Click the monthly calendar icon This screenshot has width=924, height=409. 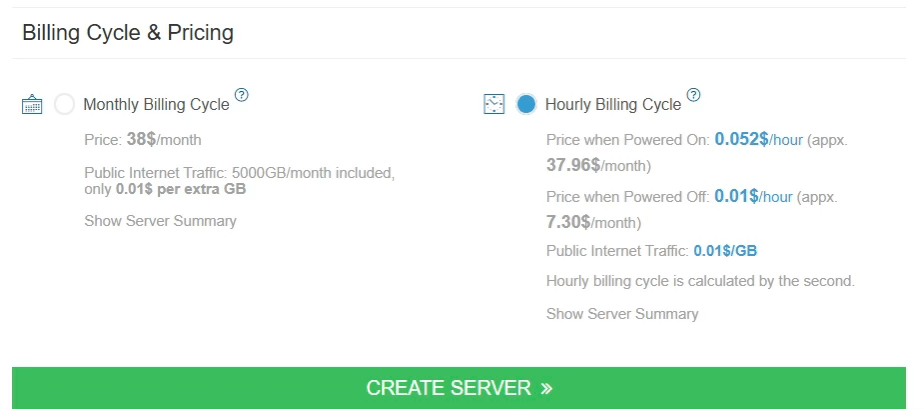(x=32, y=104)
